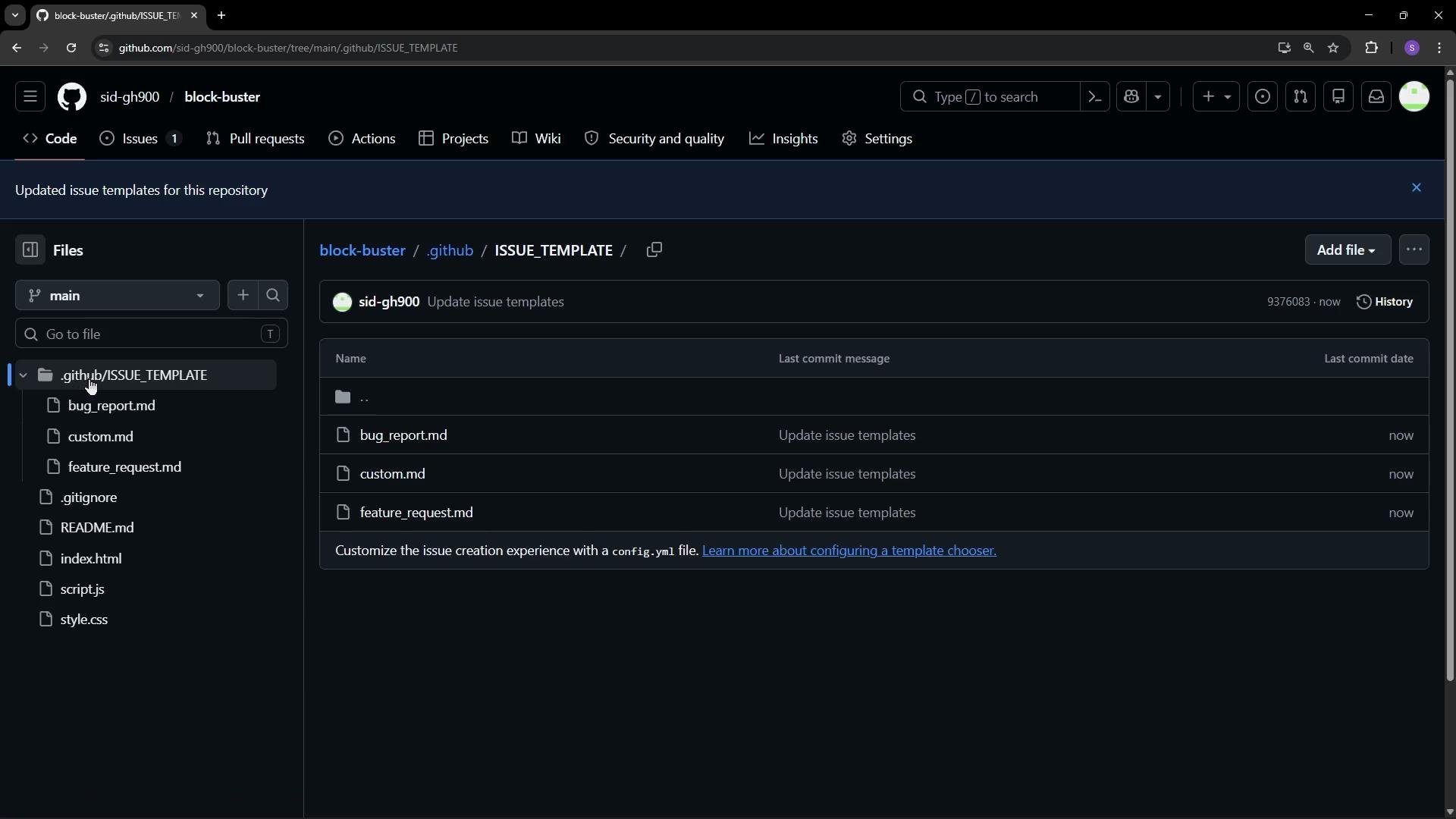Open sid-gh900 owner link in header
The image size is (1456, 819).
(130, 97)
